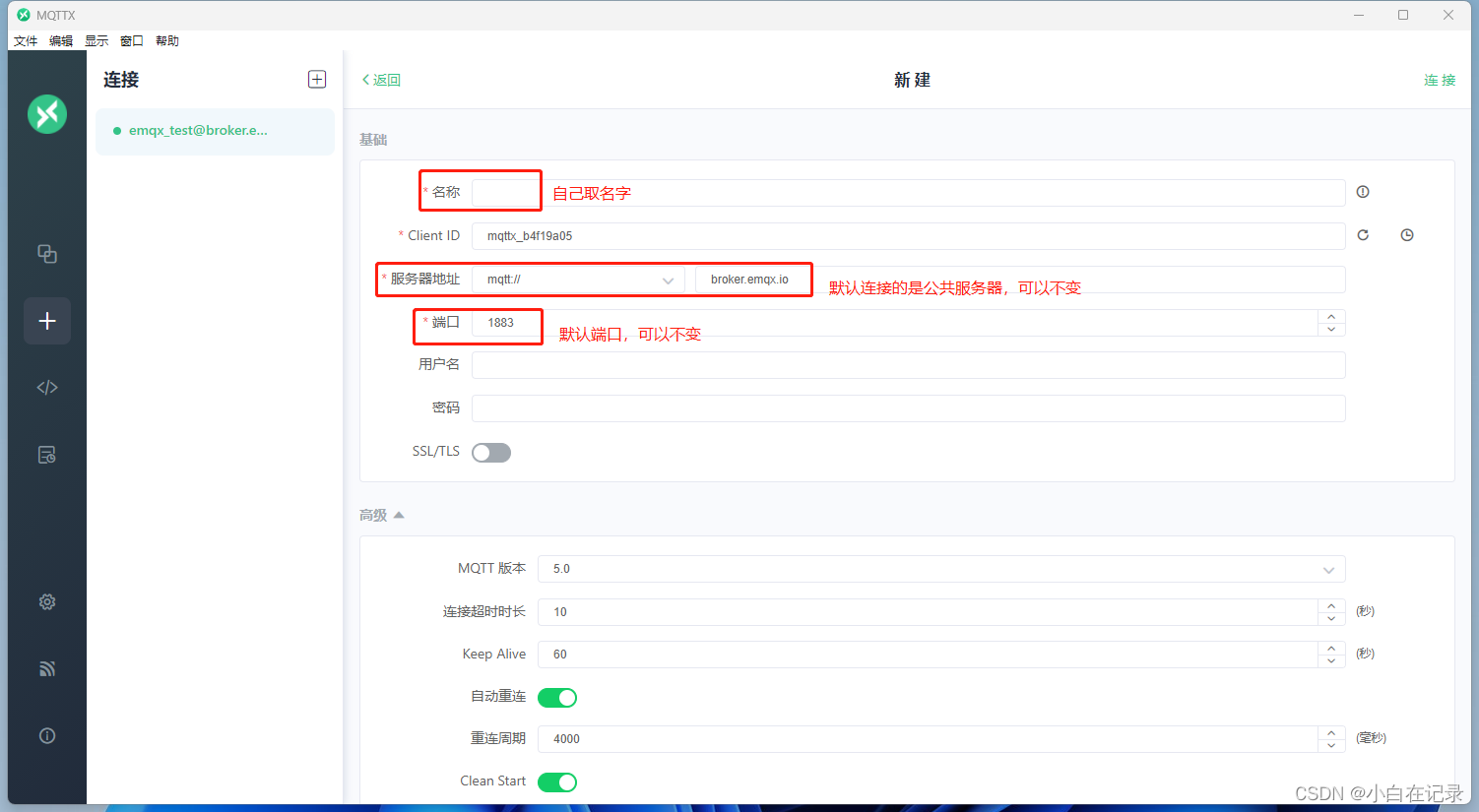Click the Client ID input field

(x=908, y=236)
